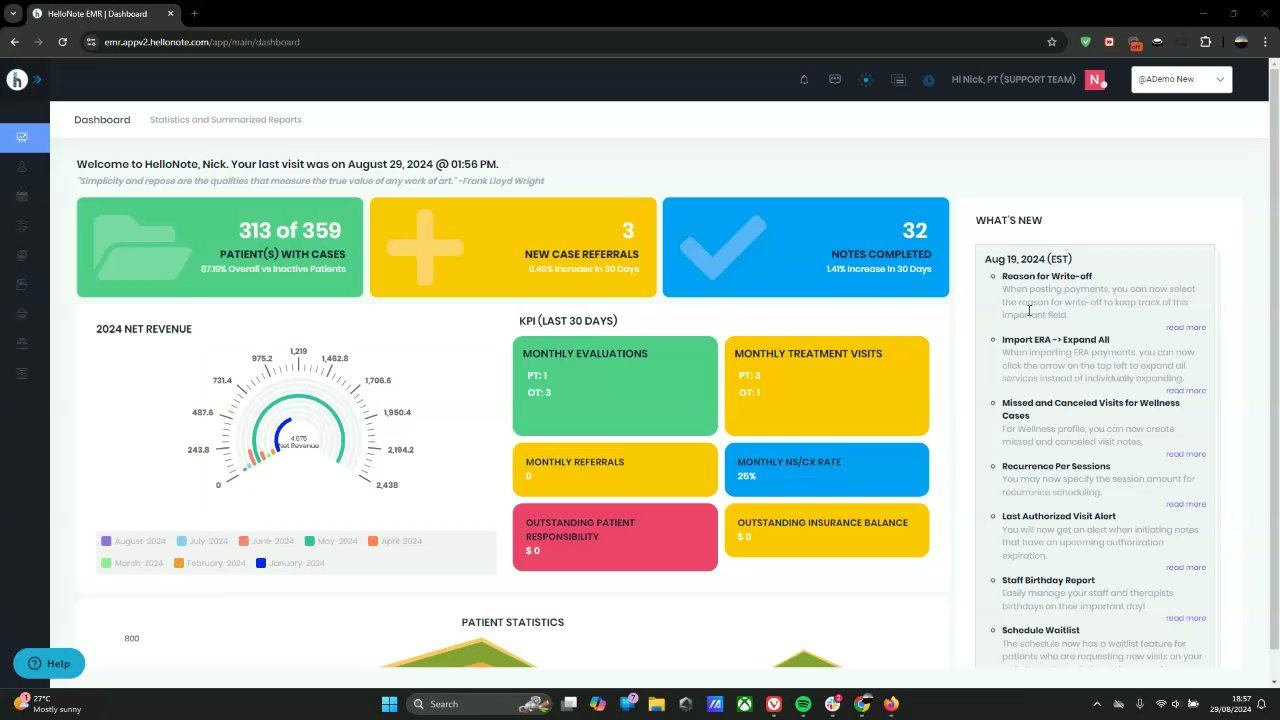Open the Notes Completed blue card
The image size is (1280, 720).
point(806,247)
